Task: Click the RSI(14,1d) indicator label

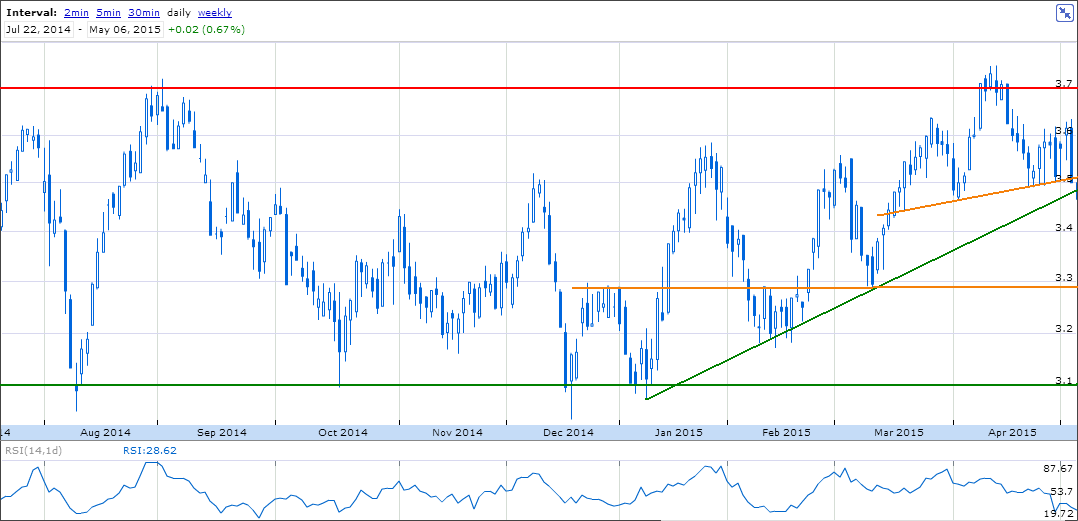Action: 35,451
